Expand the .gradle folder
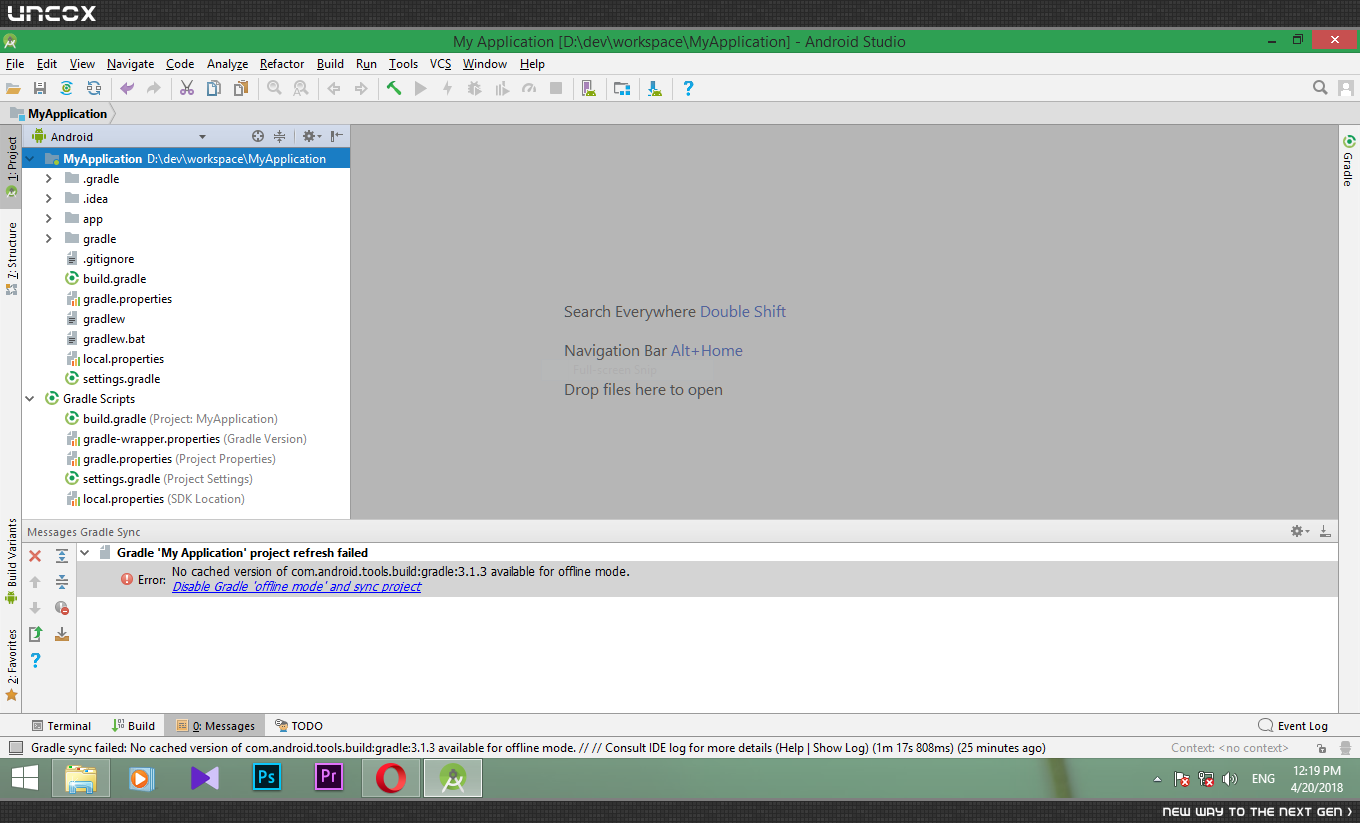1360x823 pixels. click(x=48, y=179)
